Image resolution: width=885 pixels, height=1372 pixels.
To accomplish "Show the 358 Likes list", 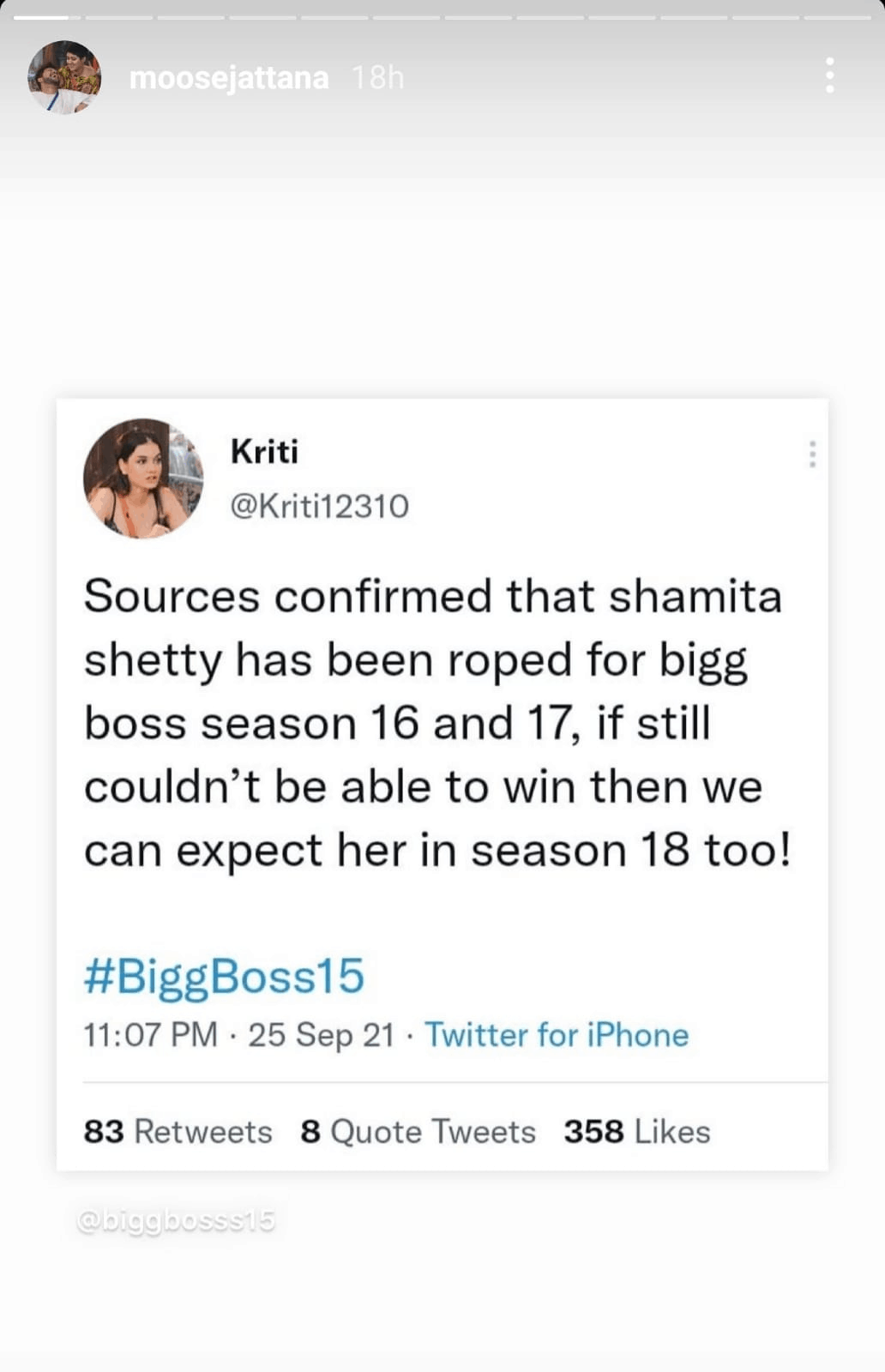I will 636,1132.
